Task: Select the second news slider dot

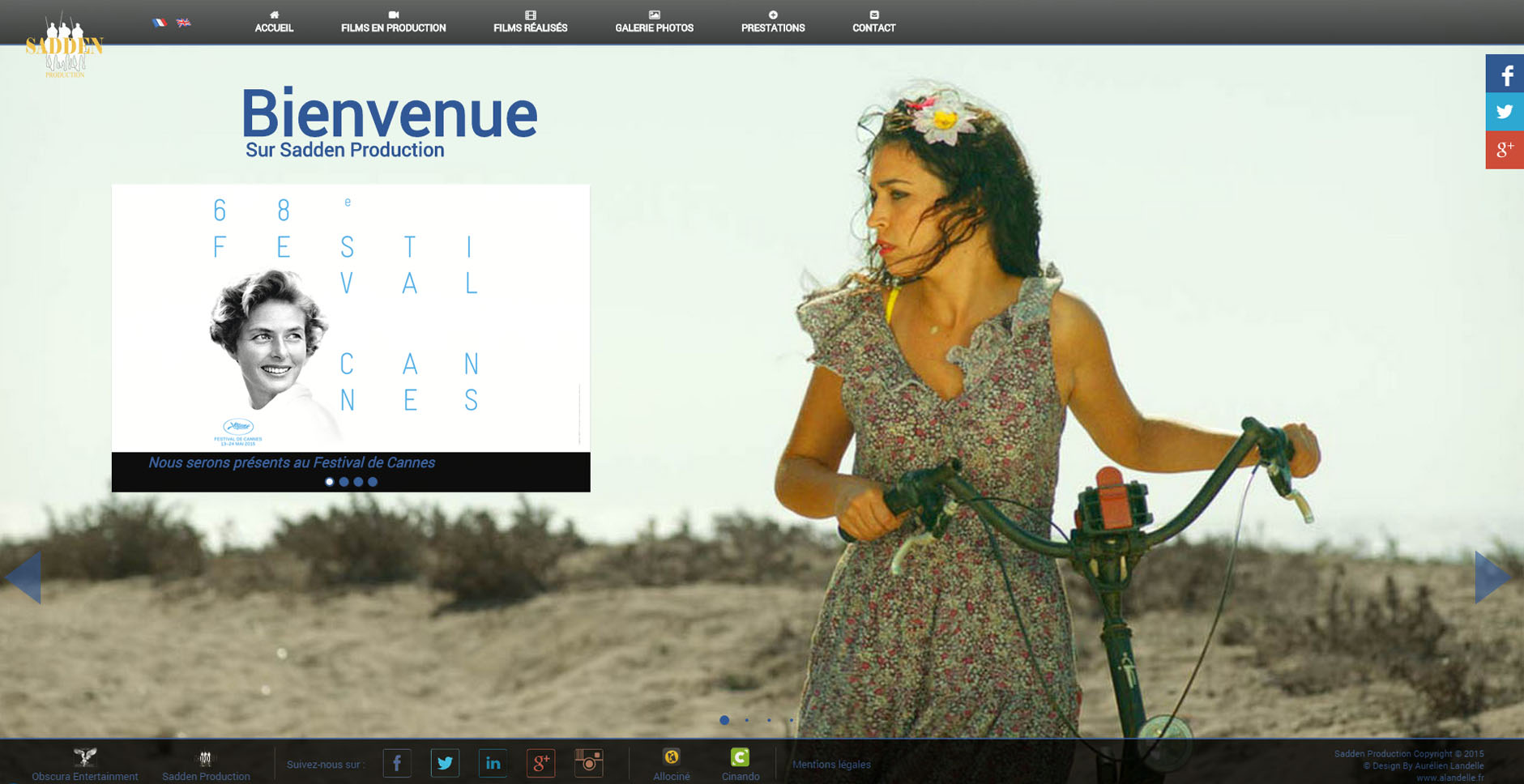Action: [344, 482]
